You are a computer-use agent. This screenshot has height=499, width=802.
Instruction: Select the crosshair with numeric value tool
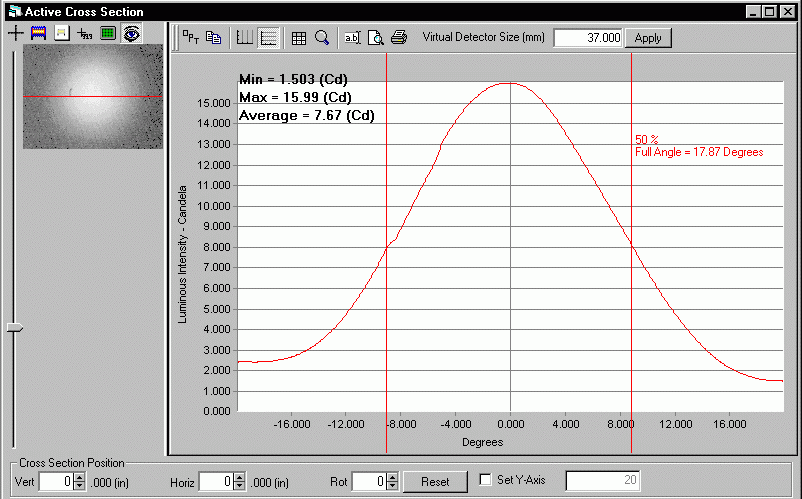point(84,34)
